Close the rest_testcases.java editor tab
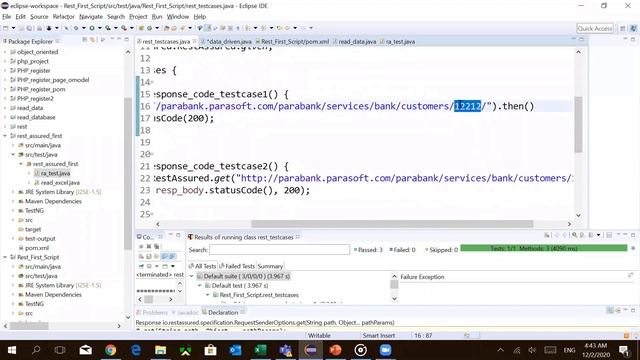640x360 pixels. coord(194,41)
